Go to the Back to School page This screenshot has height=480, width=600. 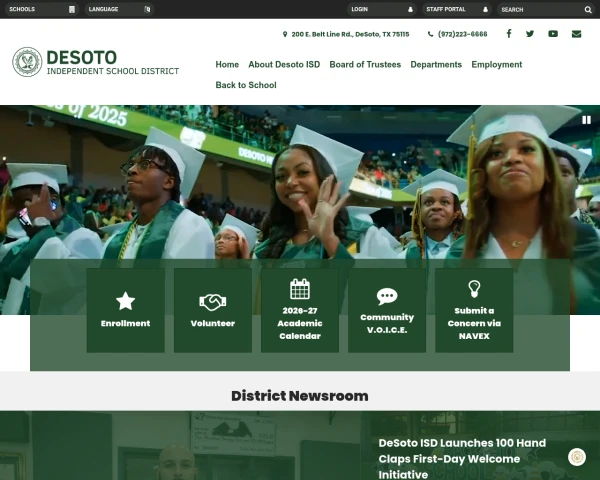pyautogui.click(x=246, y=85)
